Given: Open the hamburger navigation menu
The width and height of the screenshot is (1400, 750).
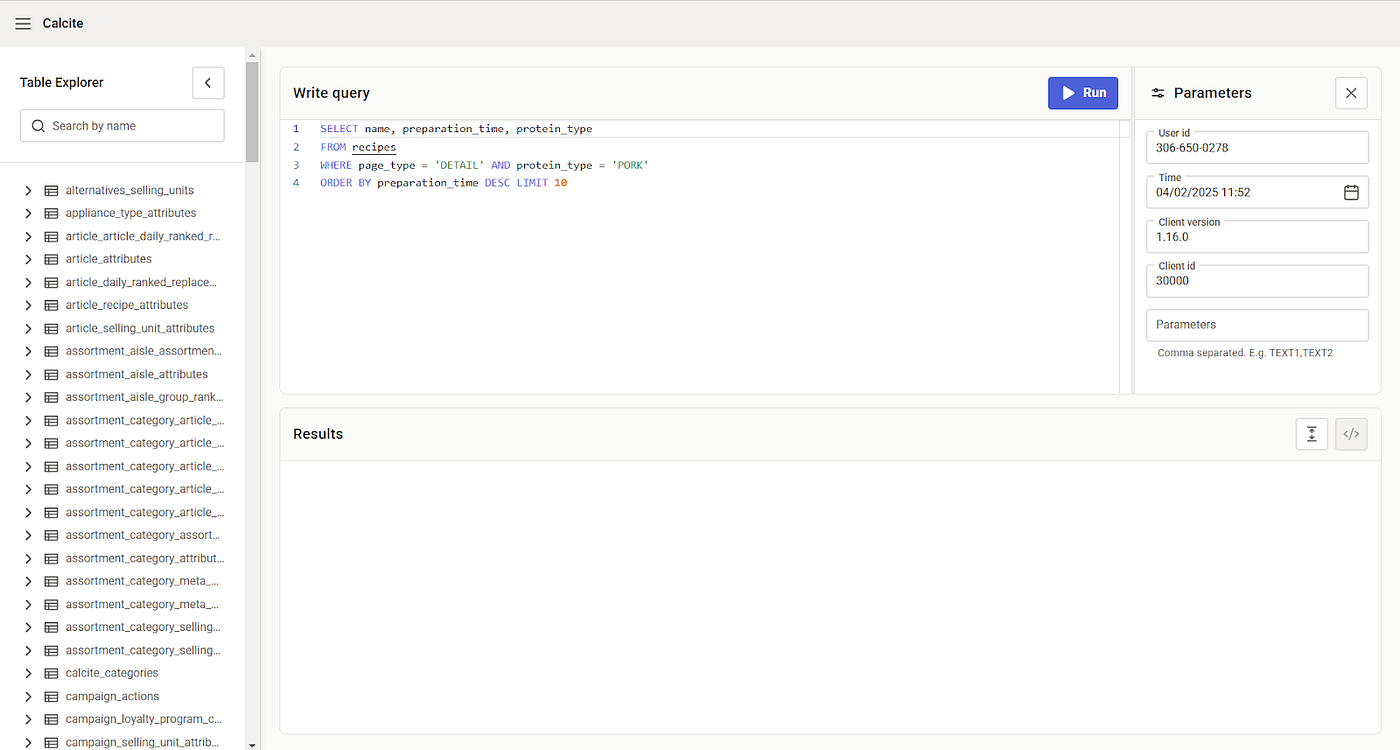Looking at the screenshot, I should 22,23.
